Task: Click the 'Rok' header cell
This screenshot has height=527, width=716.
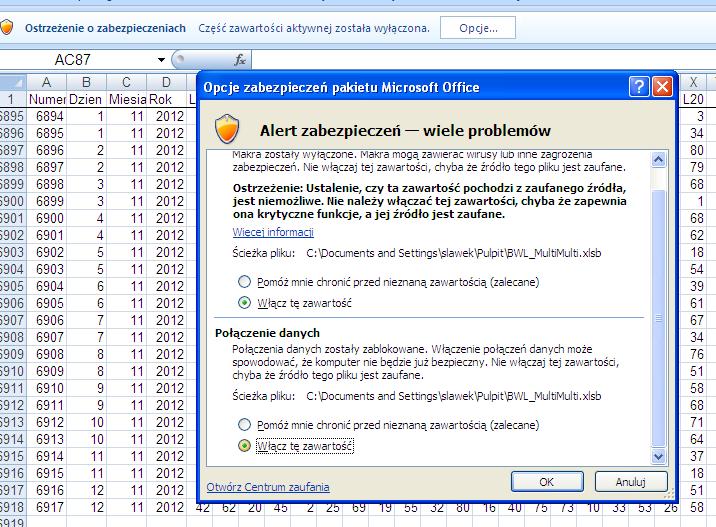Action: coord(166,99)
